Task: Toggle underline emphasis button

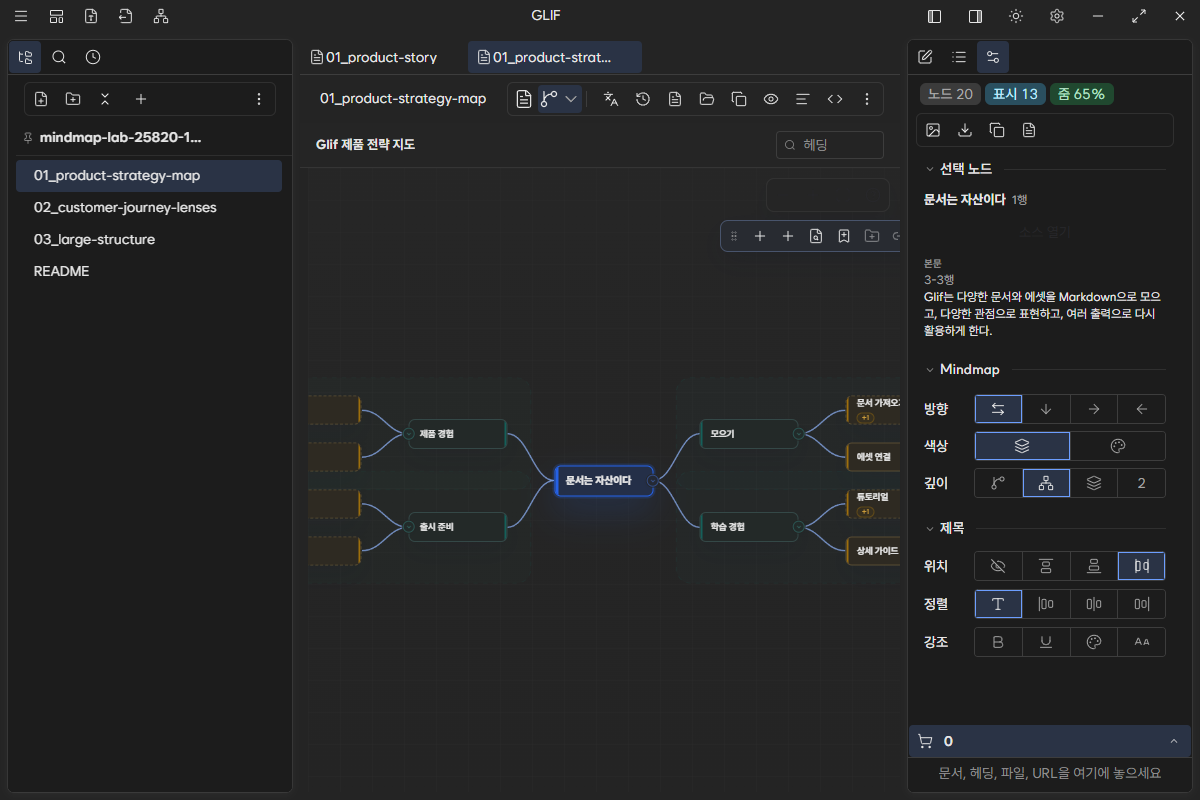Action: click(1046, 642)
